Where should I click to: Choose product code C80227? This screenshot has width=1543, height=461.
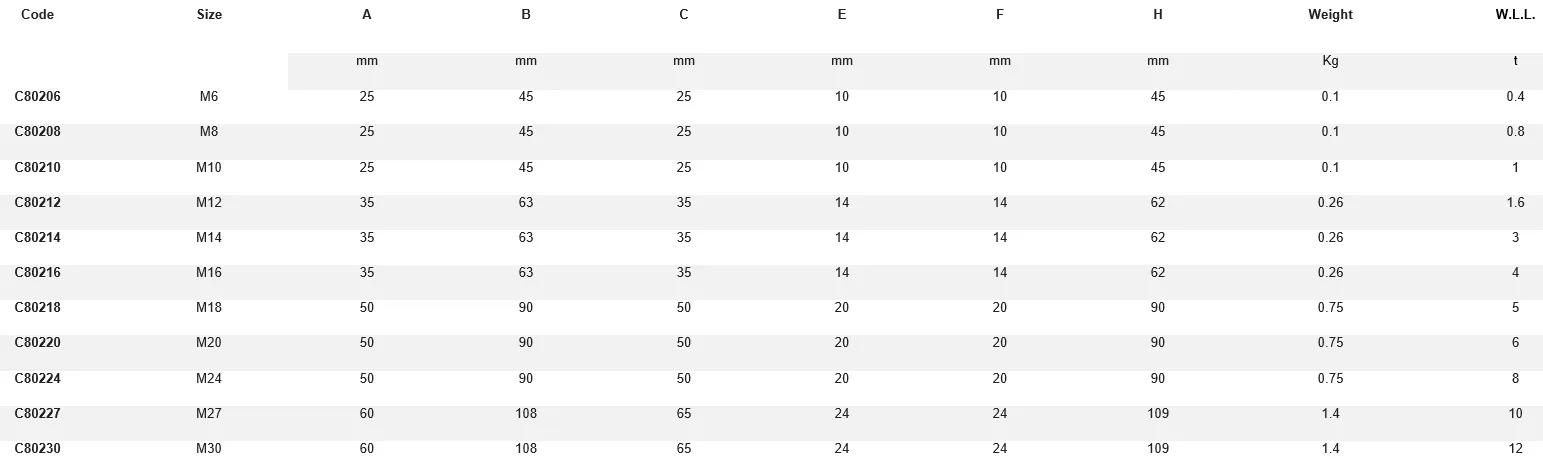[37, 414]
